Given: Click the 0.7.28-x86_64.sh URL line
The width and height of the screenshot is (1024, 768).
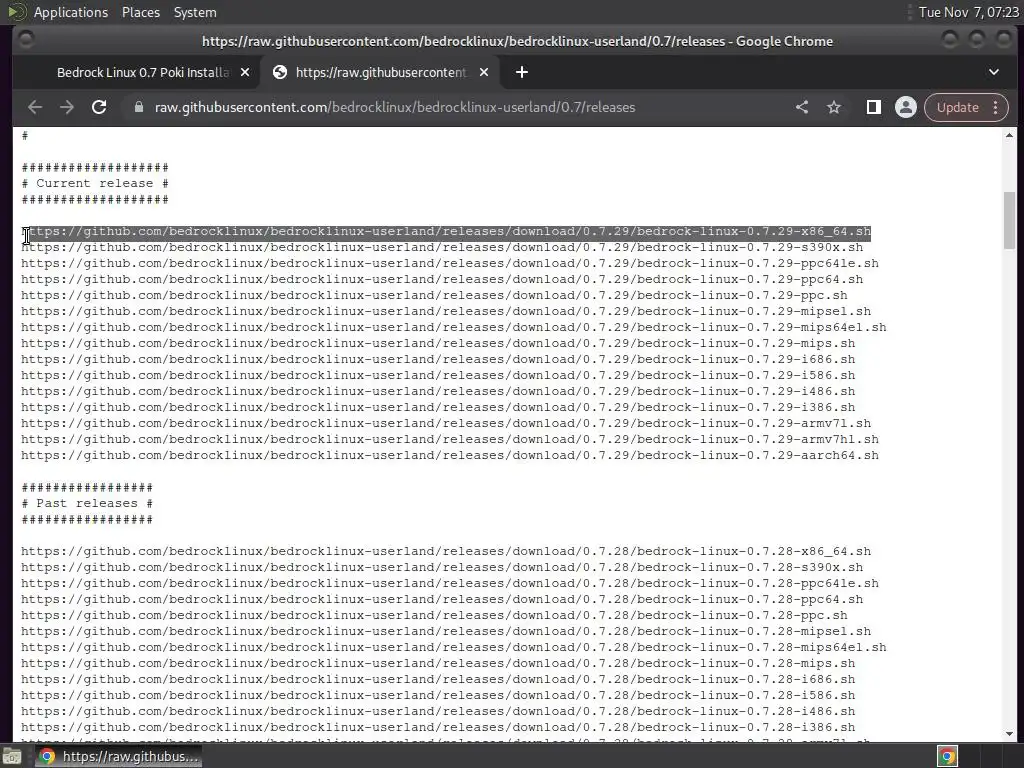Looking at the screenshot, I should click(x=446, y=551).
